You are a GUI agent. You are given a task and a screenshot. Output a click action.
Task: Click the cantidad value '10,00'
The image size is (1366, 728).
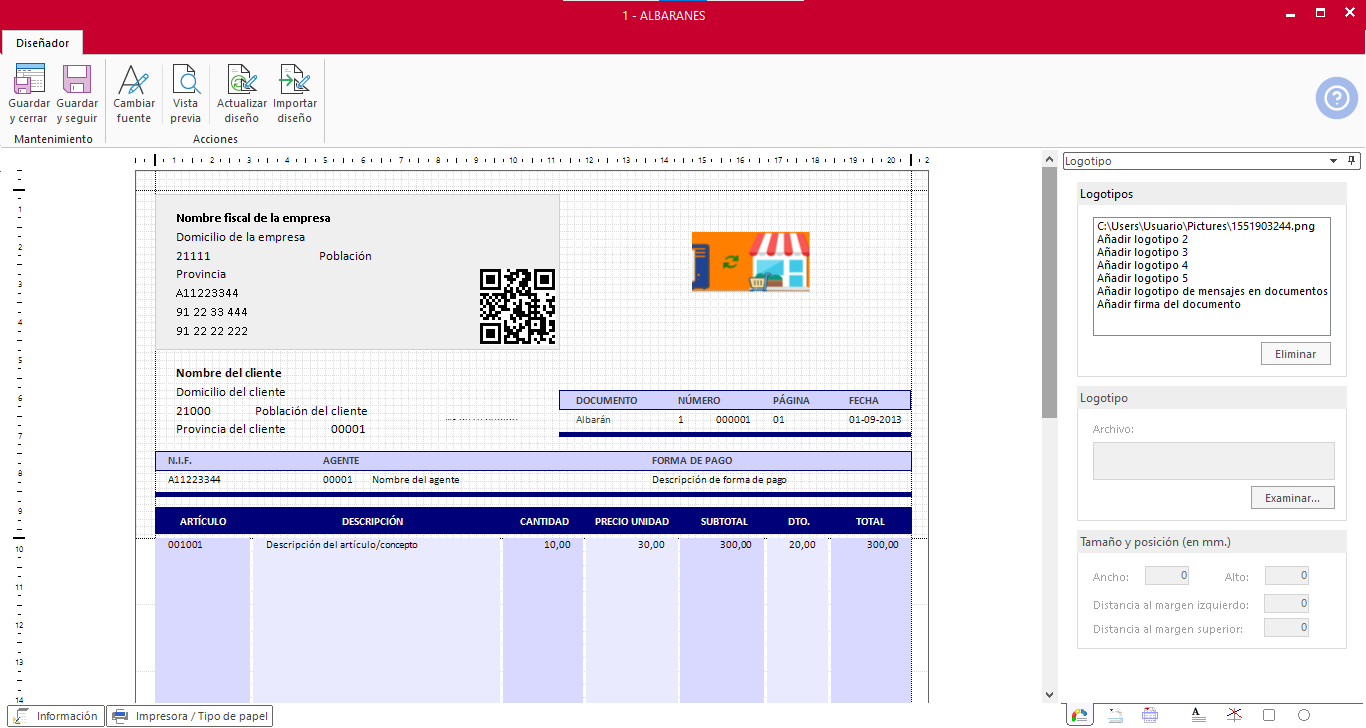click(x=557, y=545)
